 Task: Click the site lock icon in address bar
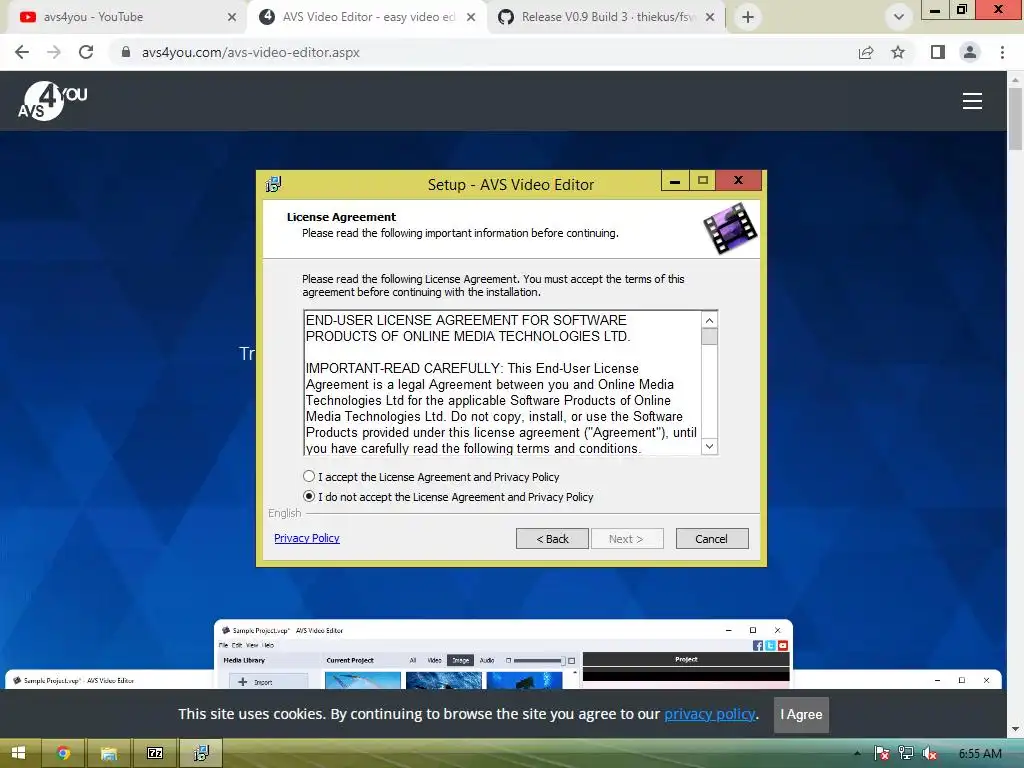(126, 52)
